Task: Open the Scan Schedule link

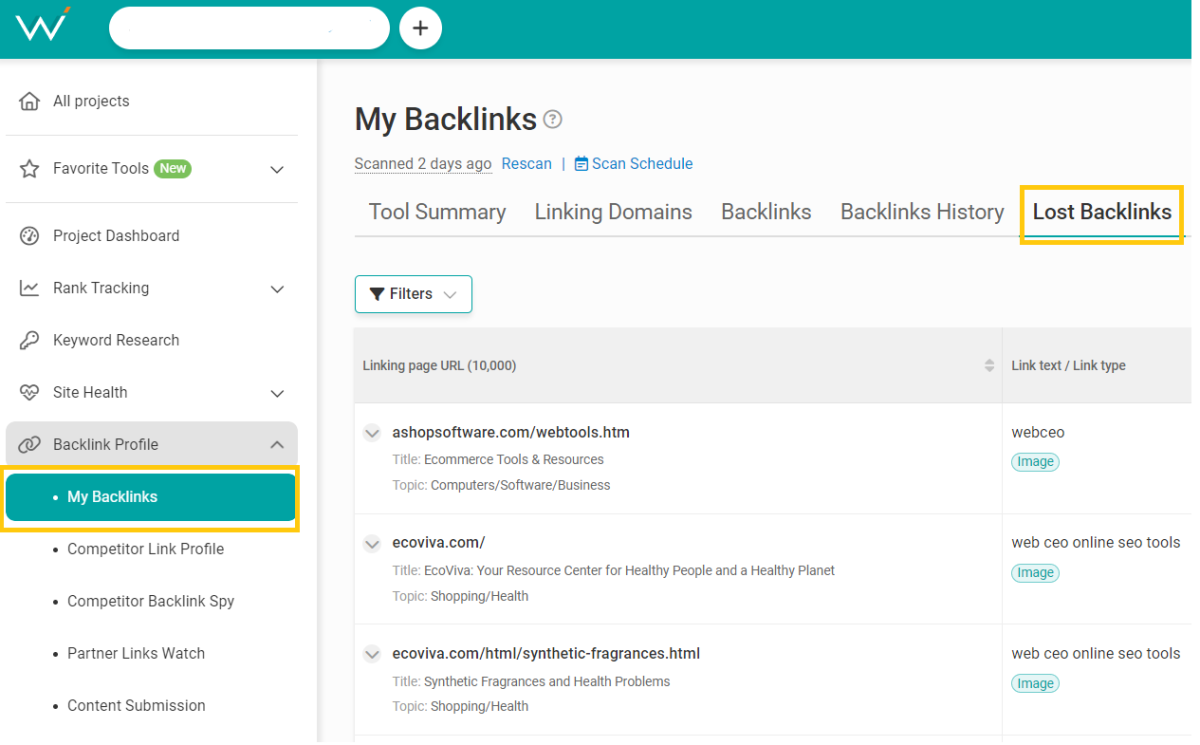Action: [641, 164]
